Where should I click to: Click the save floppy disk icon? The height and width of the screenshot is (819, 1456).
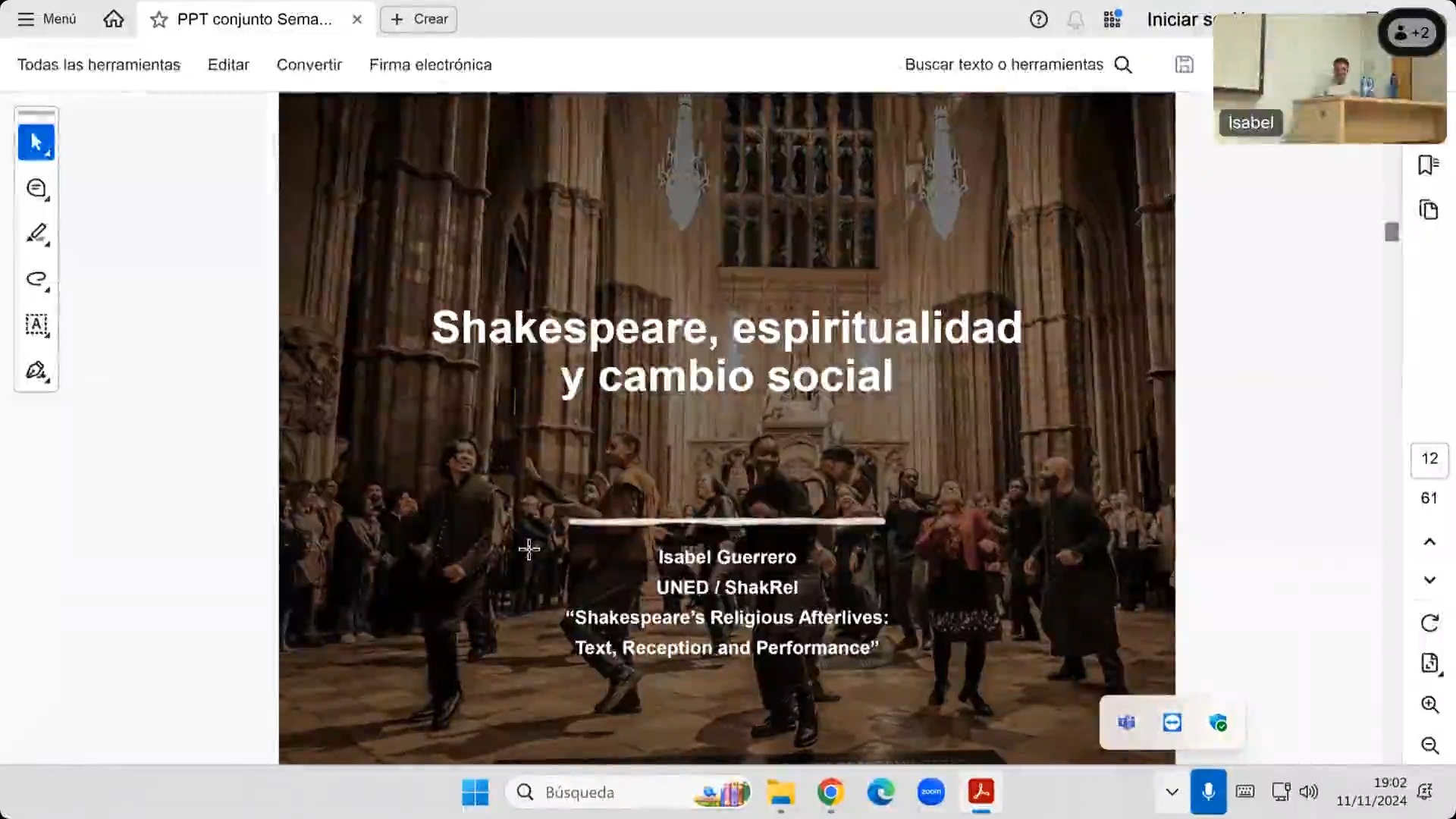pos(1184,64)
